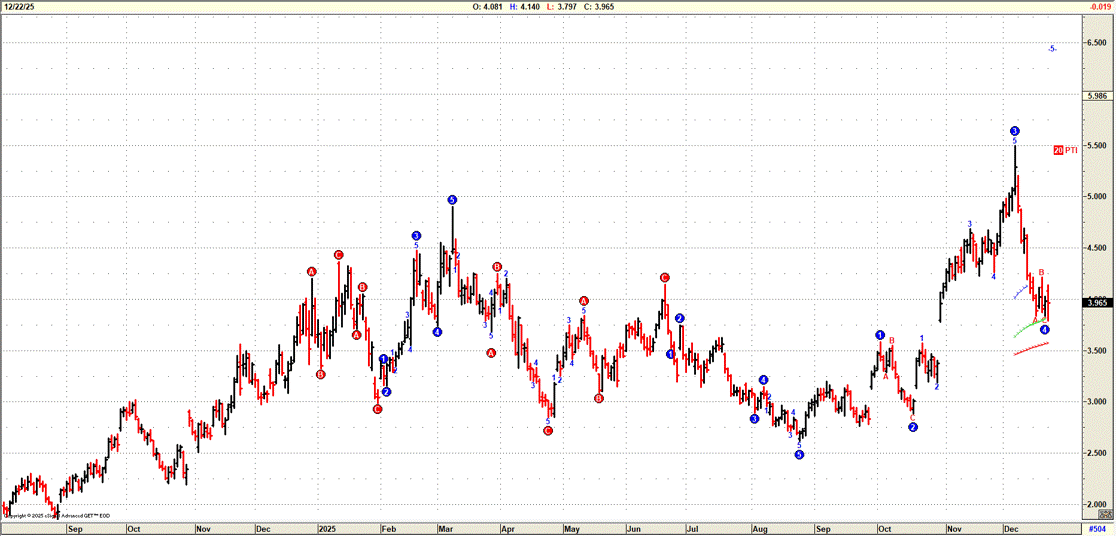Viewport: 1116px width, 536px height.
Task: Click the red circled C at June peak
Action: tap(664, 277)
